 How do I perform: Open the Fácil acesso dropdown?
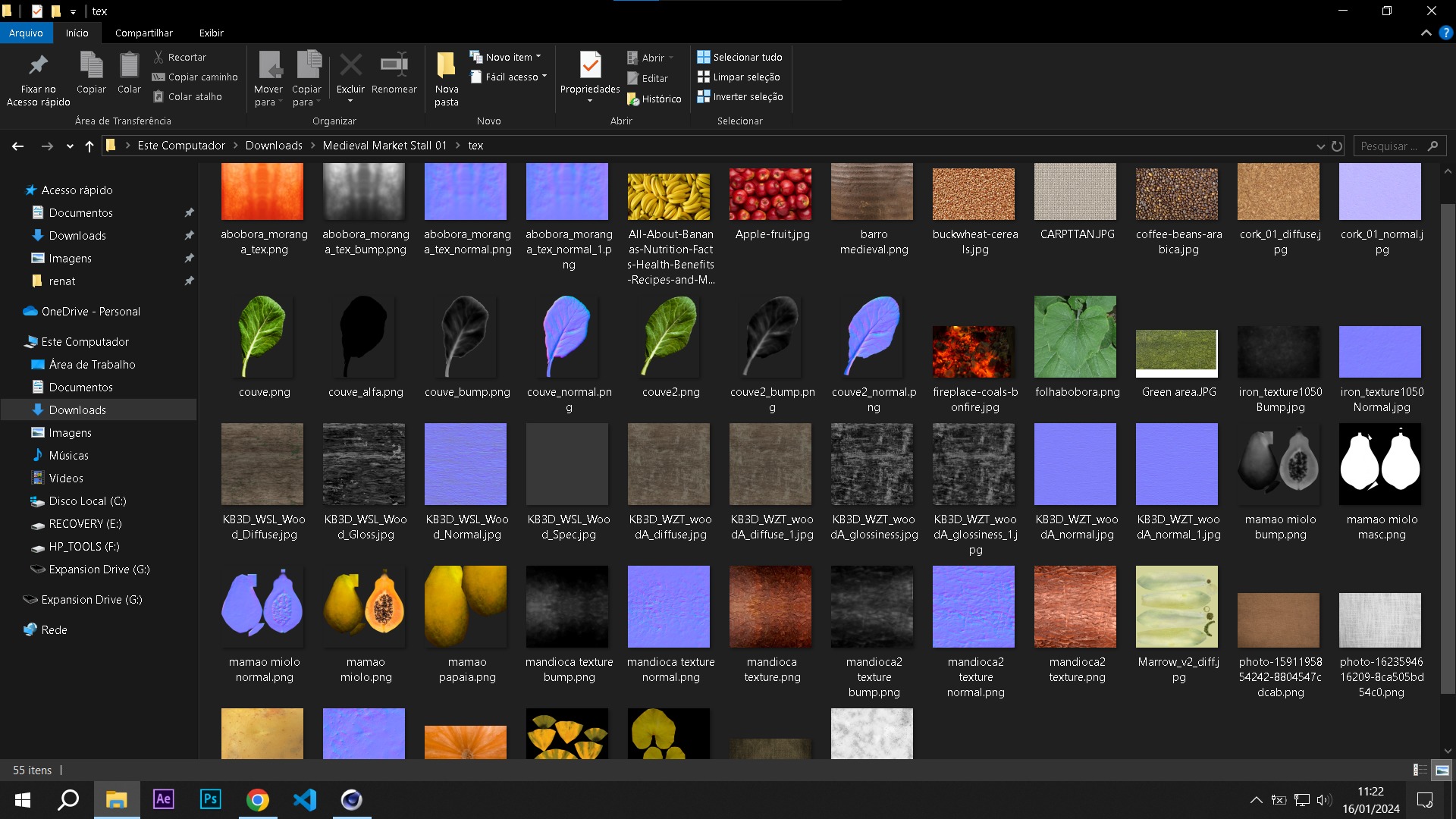(x=509, y=77)
